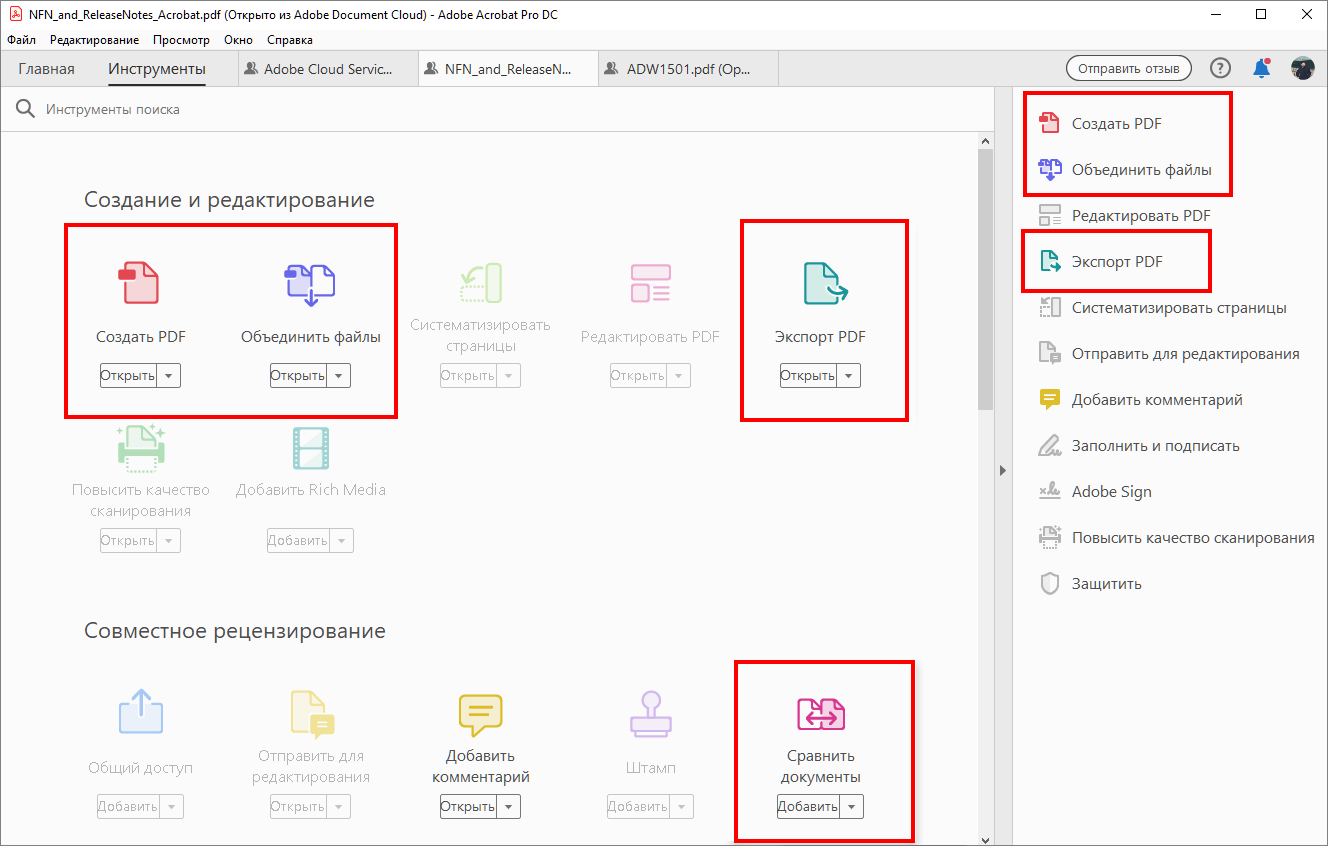Click Объединить файлы icon in right pane

1049,169
